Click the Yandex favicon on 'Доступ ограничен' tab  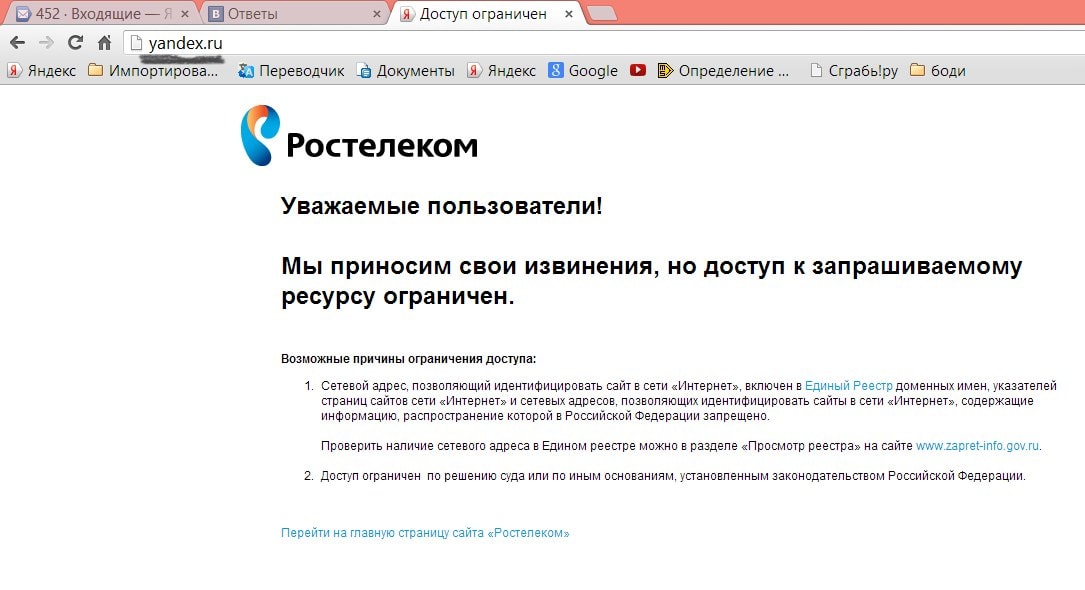[408, 14]
